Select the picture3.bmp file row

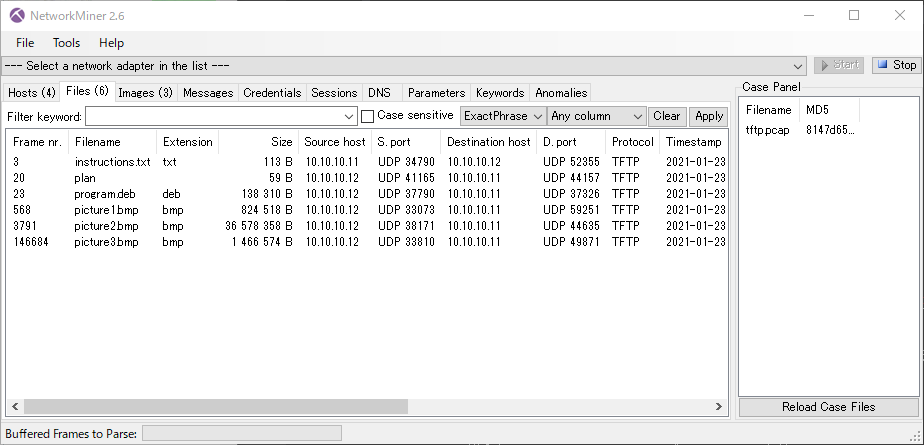[368, 242]
